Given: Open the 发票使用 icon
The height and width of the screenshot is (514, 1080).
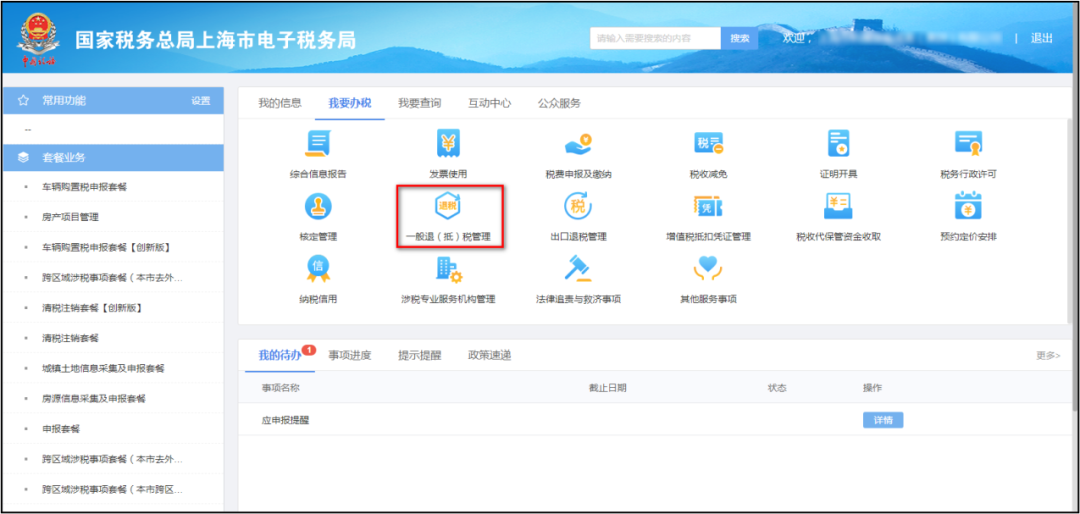Looking at the screenshot, I should (x=448, y=144).
